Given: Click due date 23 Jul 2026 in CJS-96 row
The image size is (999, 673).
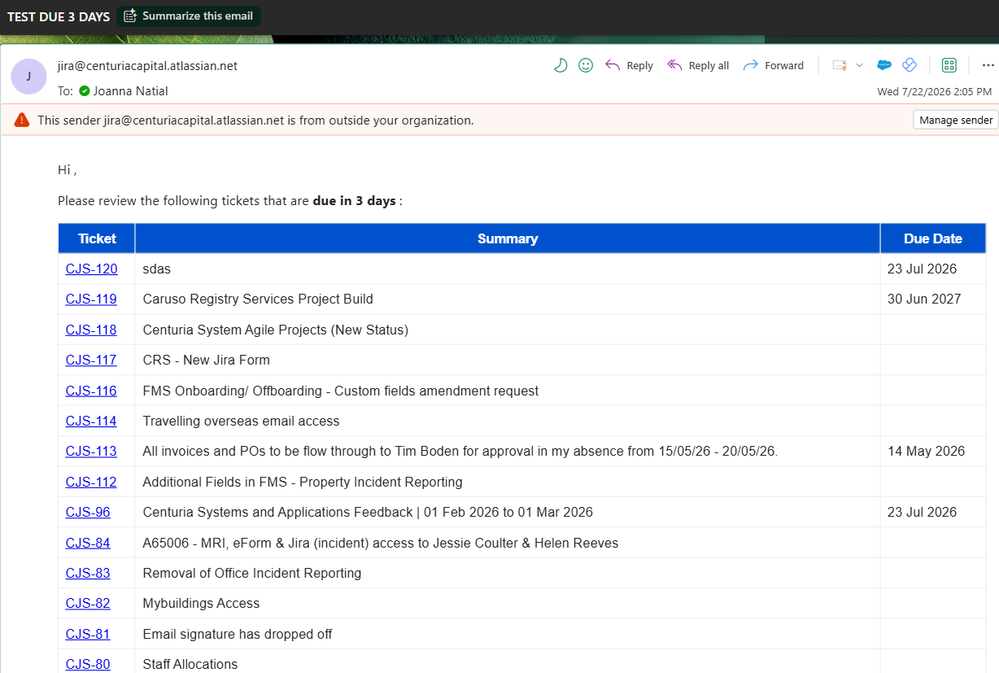Looking at the screenshot, I should (922, 512).
